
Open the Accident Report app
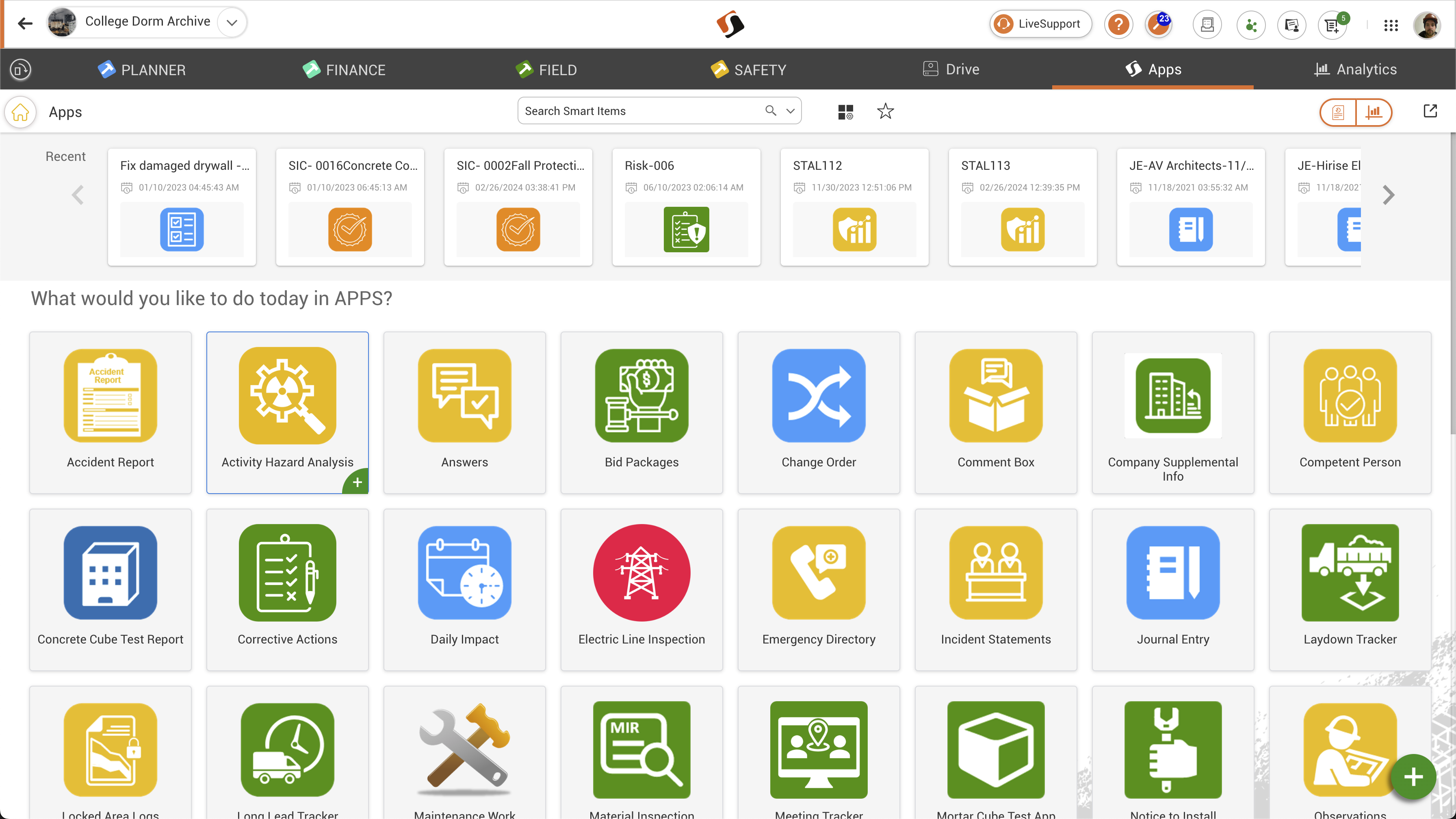tap(110, 412)
